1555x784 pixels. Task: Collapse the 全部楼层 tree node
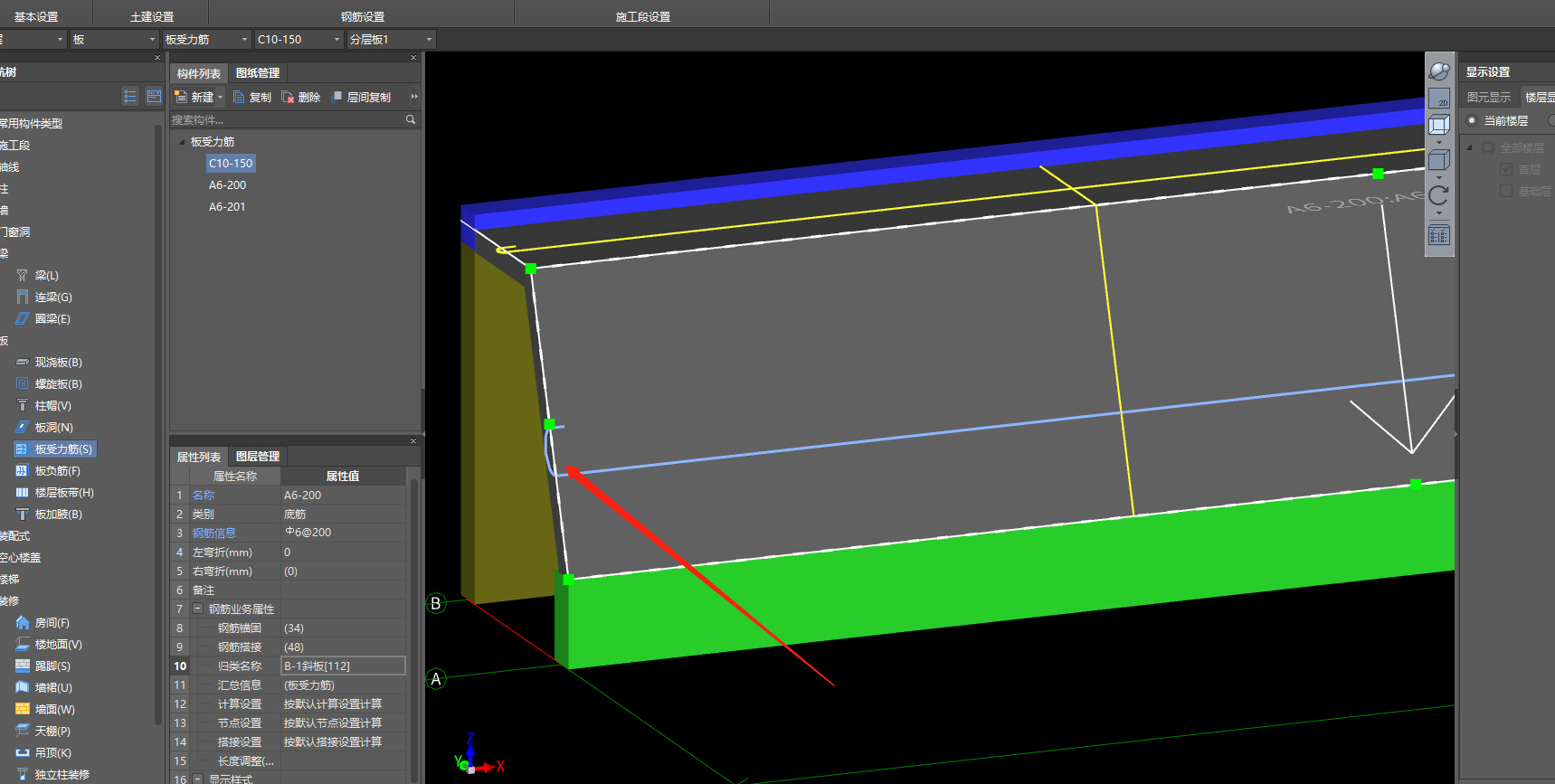(x=1469, y=147)
